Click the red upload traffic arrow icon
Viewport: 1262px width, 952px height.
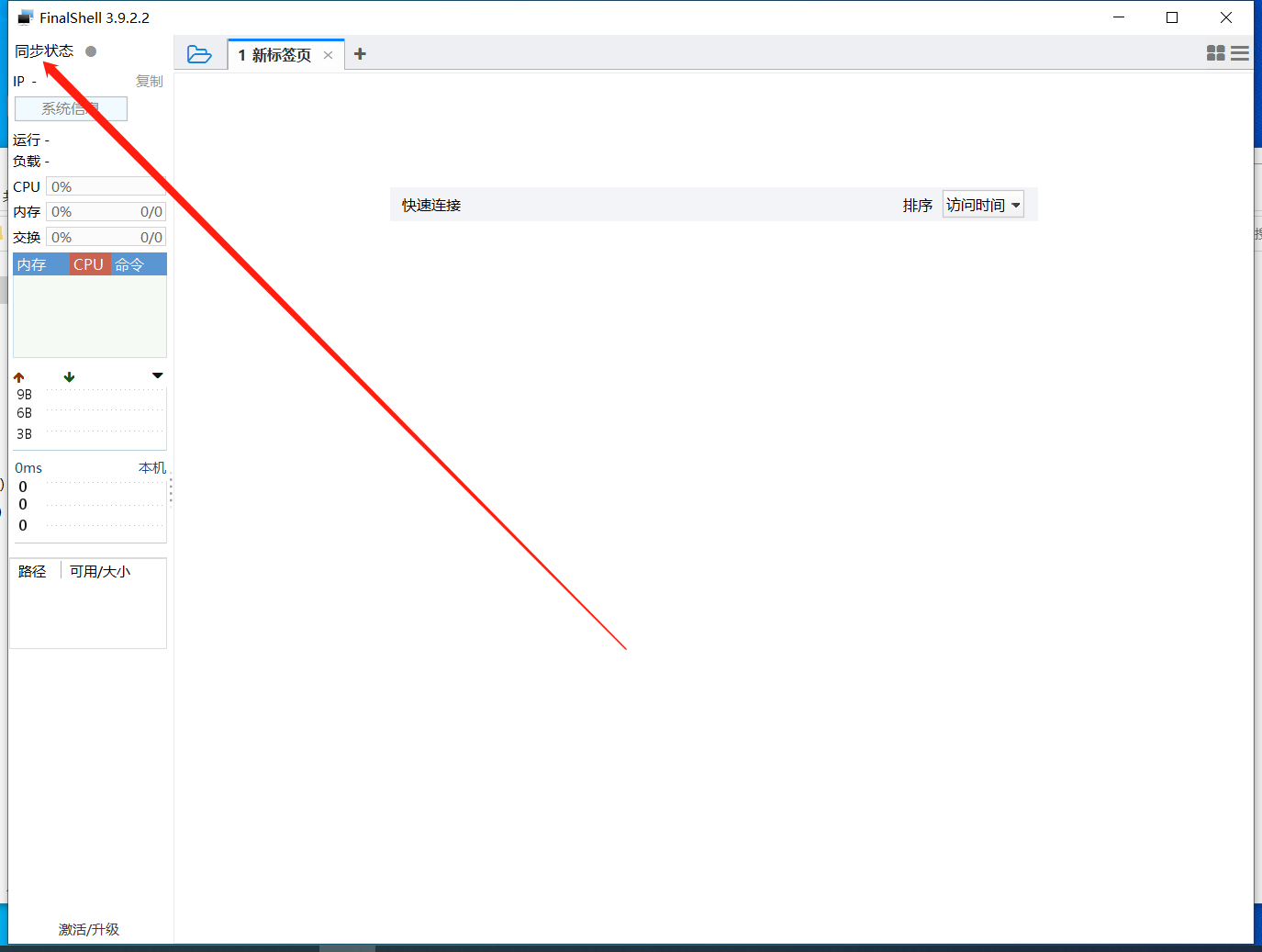pyautogui.click(x=18, y=375)
